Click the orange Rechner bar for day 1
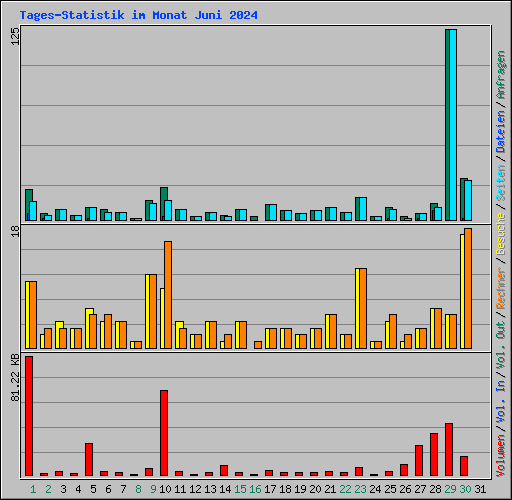The image size is (512, 500). tap(33, 315)
